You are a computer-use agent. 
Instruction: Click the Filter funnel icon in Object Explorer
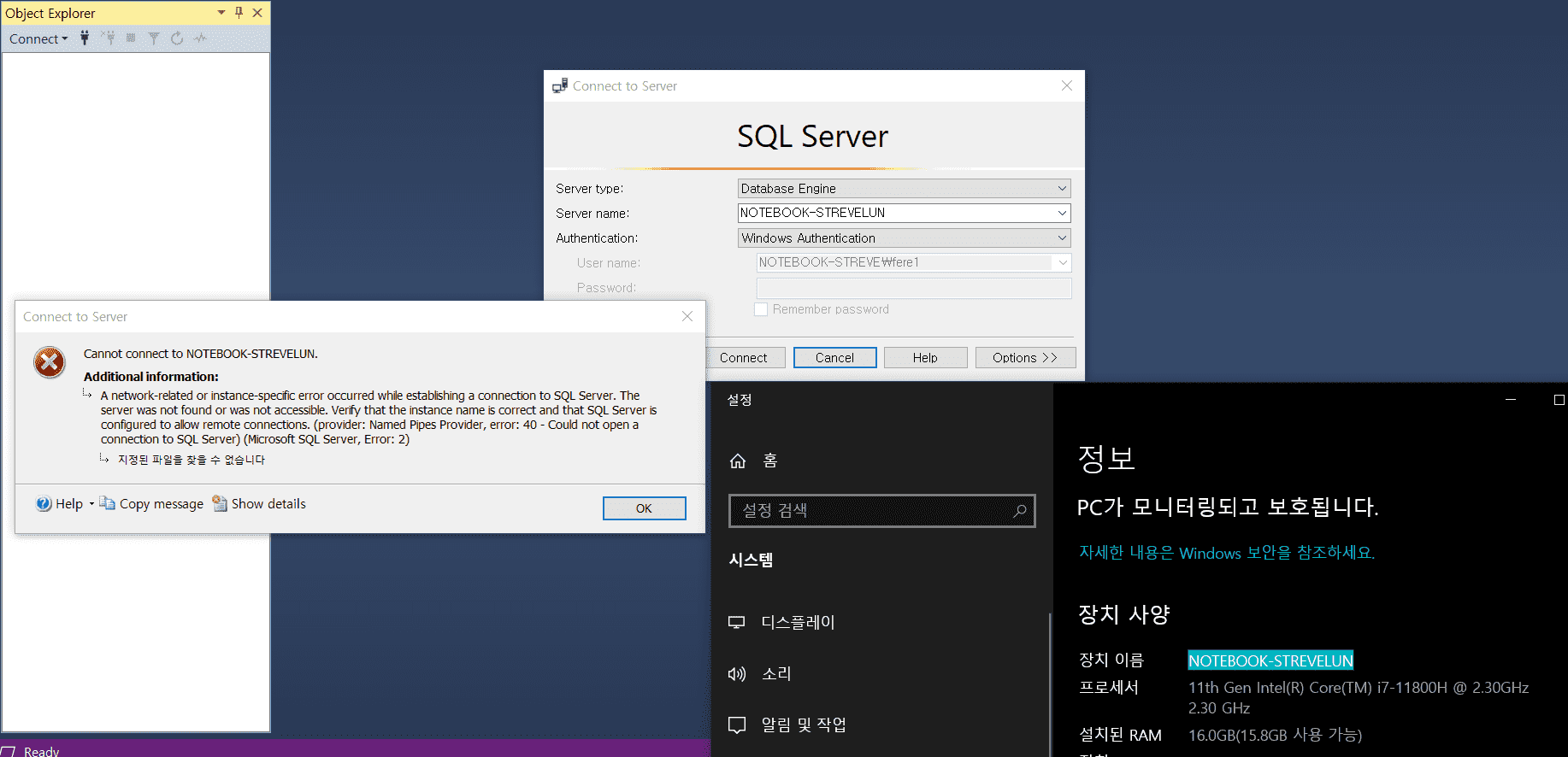(154, 38)
